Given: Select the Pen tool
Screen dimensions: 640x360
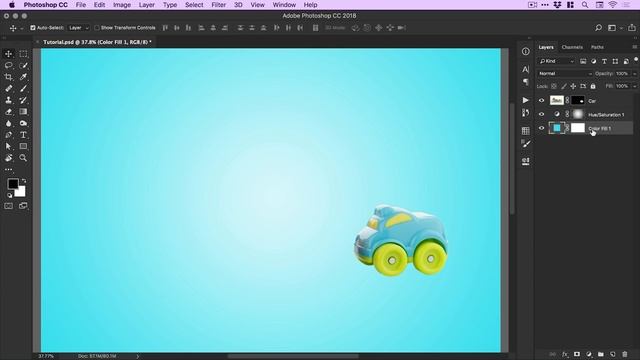Looking at the screenshot, I should 9,135.
